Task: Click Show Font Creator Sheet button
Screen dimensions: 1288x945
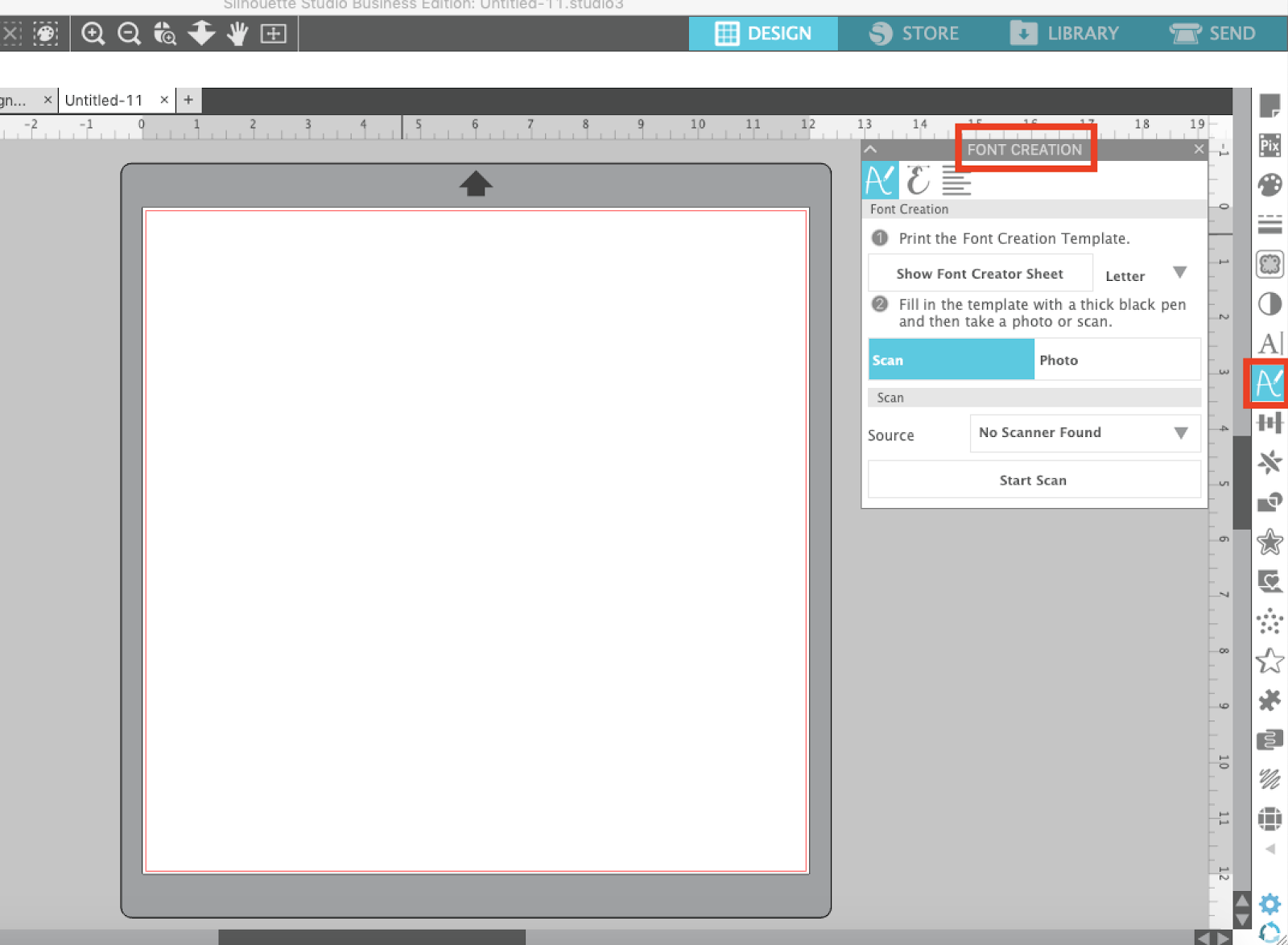Action: [980, 274]
